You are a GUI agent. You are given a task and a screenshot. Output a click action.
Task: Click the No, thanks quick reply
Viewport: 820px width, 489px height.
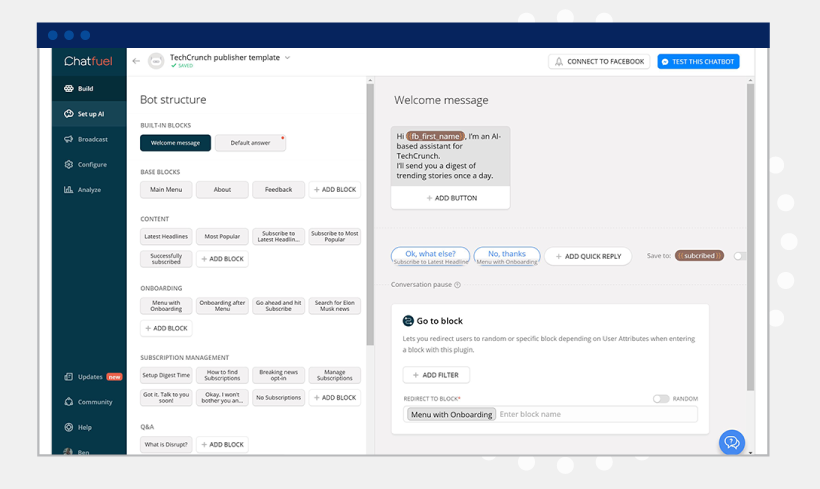(x=507, y=256)
